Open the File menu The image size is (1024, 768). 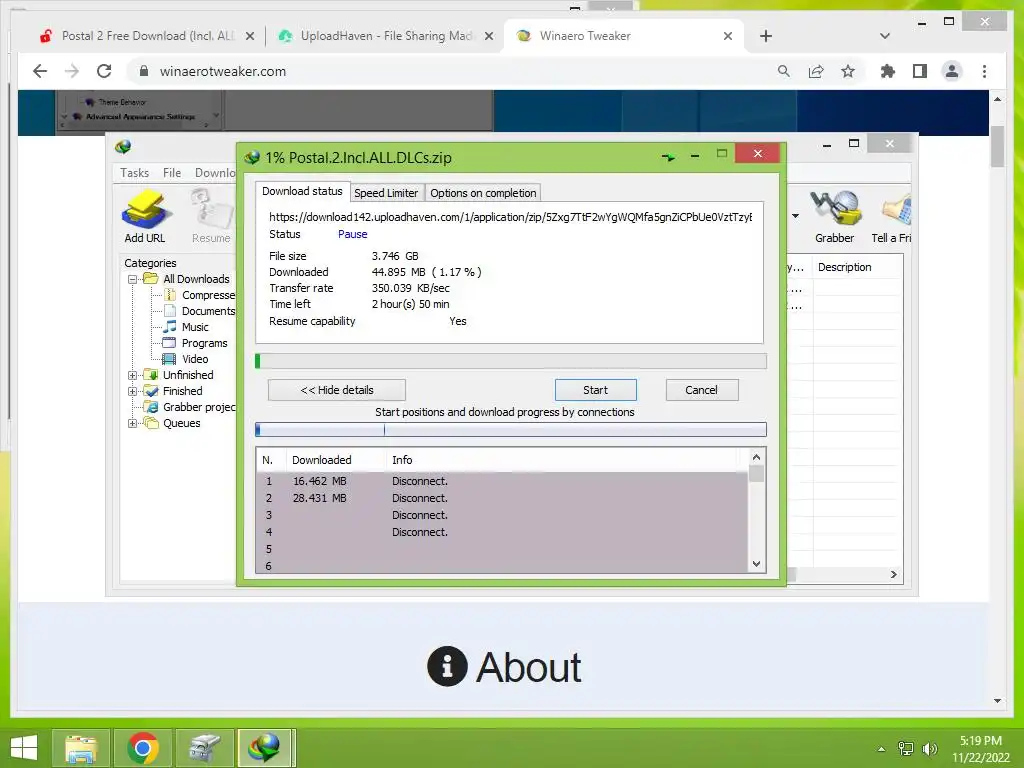(172, 173)
